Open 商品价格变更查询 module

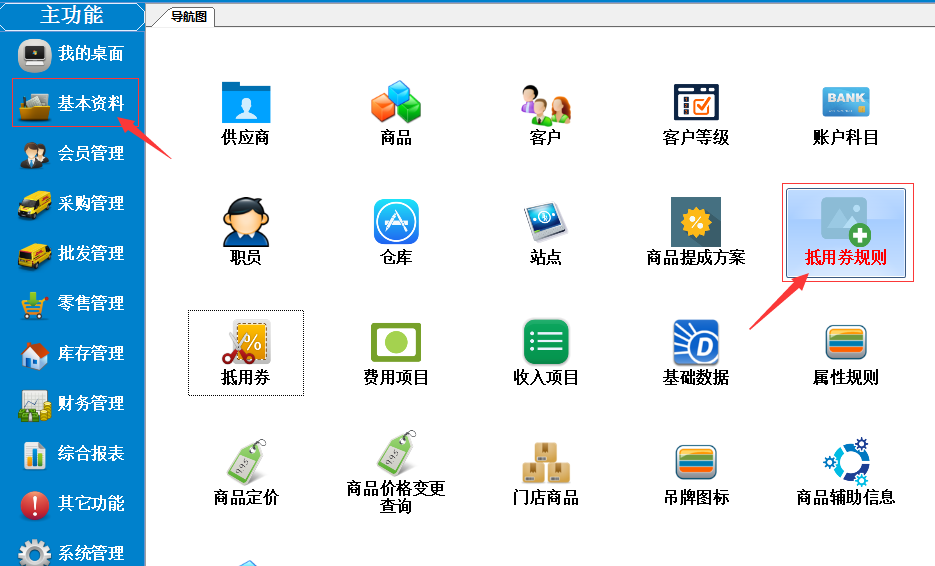[x=396, y=473]
